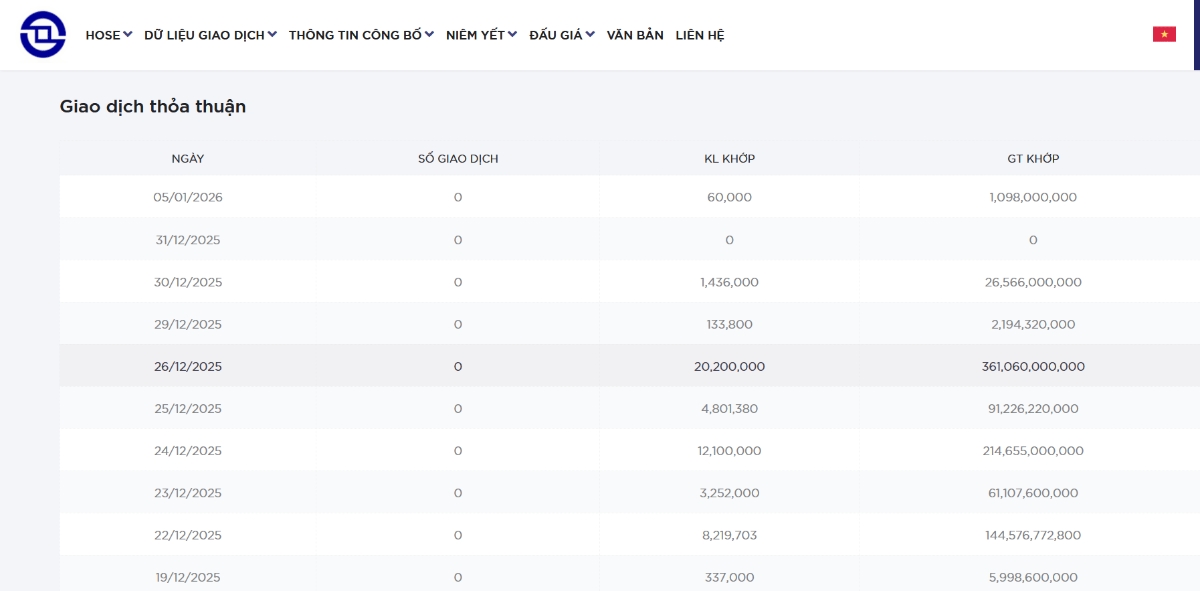The image size is (1200, 591).
Task: Click the volume 12,100,000 cell
Action: coord(729,451)
